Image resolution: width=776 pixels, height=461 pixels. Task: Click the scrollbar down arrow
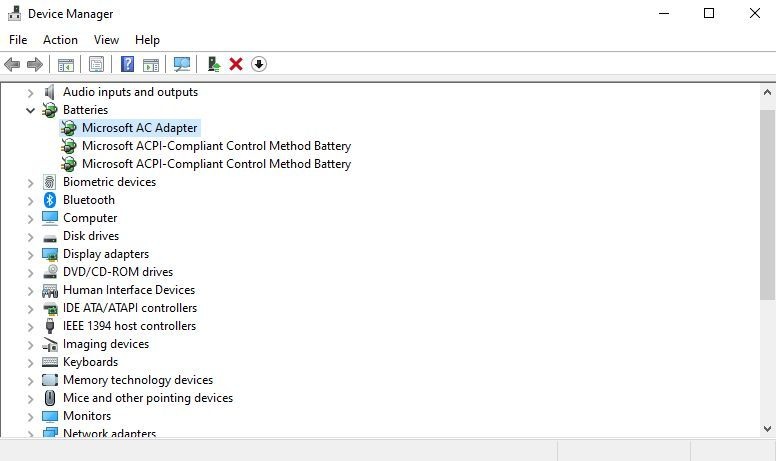point(768,429)
